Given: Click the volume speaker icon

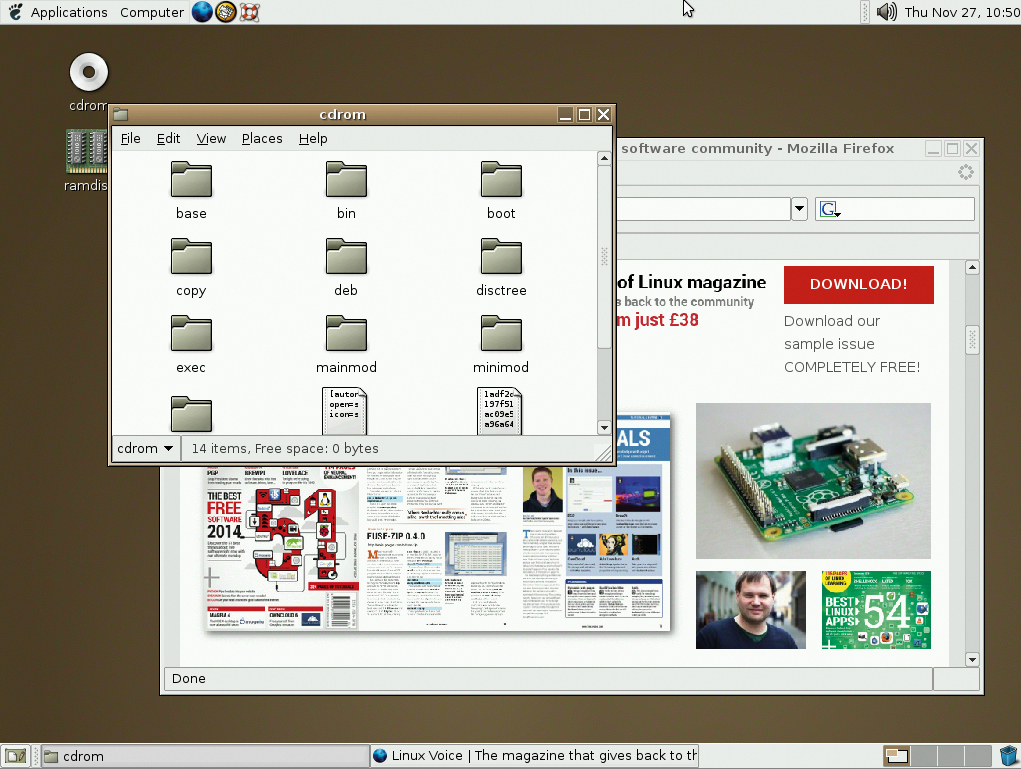Looking at the screenshot, I should click(x=886, y=12).
